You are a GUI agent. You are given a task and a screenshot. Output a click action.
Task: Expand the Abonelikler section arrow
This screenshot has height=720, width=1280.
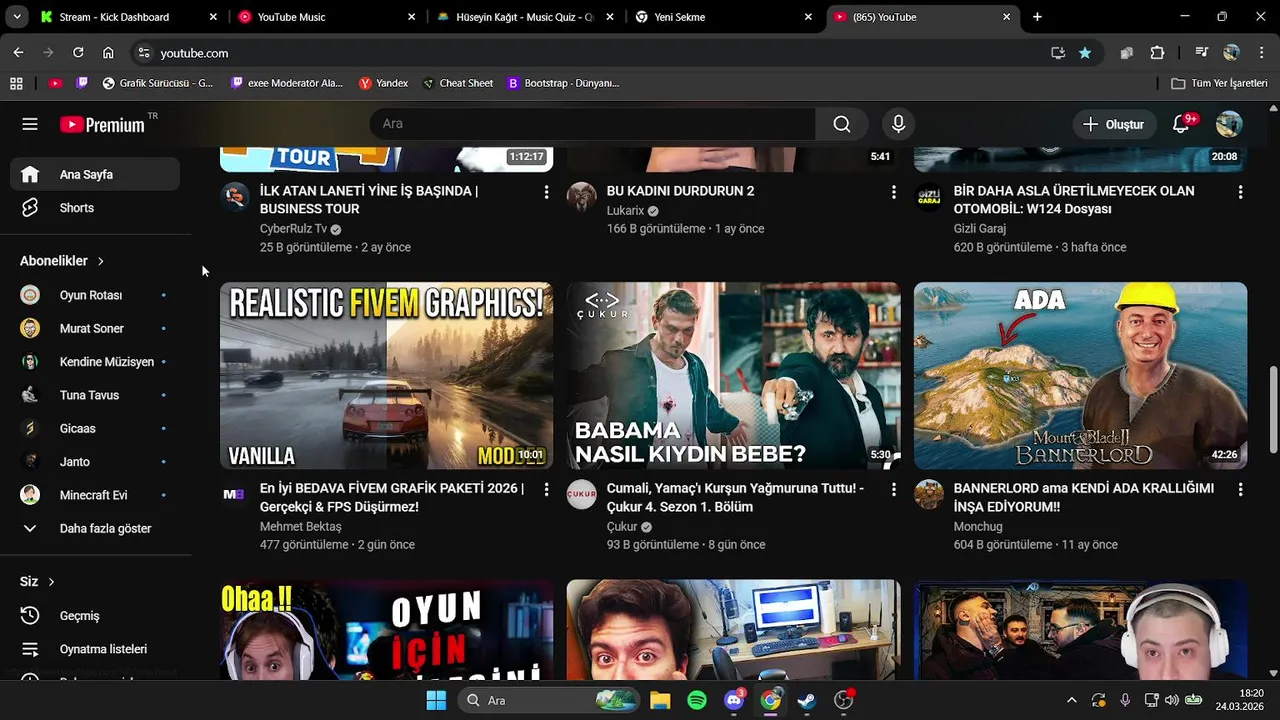click(101, 261)
